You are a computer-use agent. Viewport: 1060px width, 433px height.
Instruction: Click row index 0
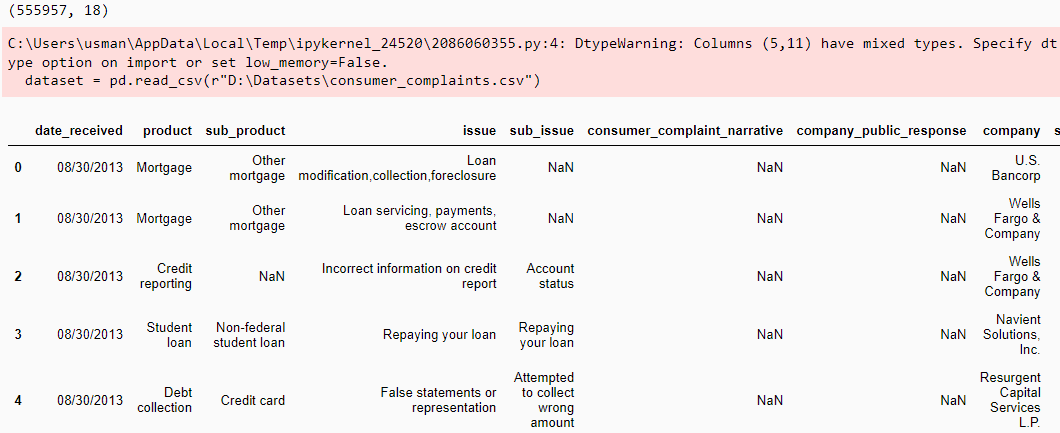click(18, 168)
